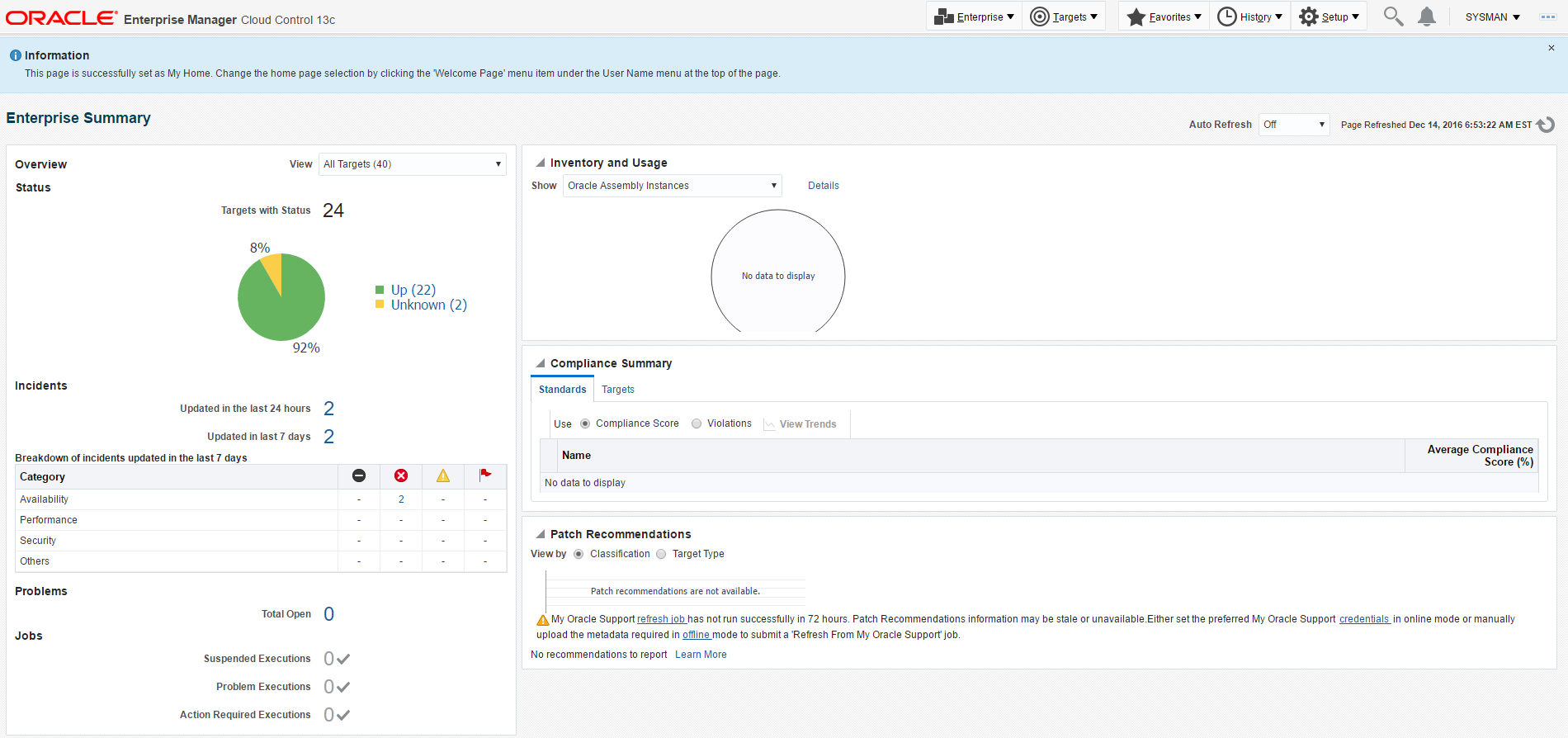
Task: Open the Auto Refresh dropdown
Action: coord(1293,125)
